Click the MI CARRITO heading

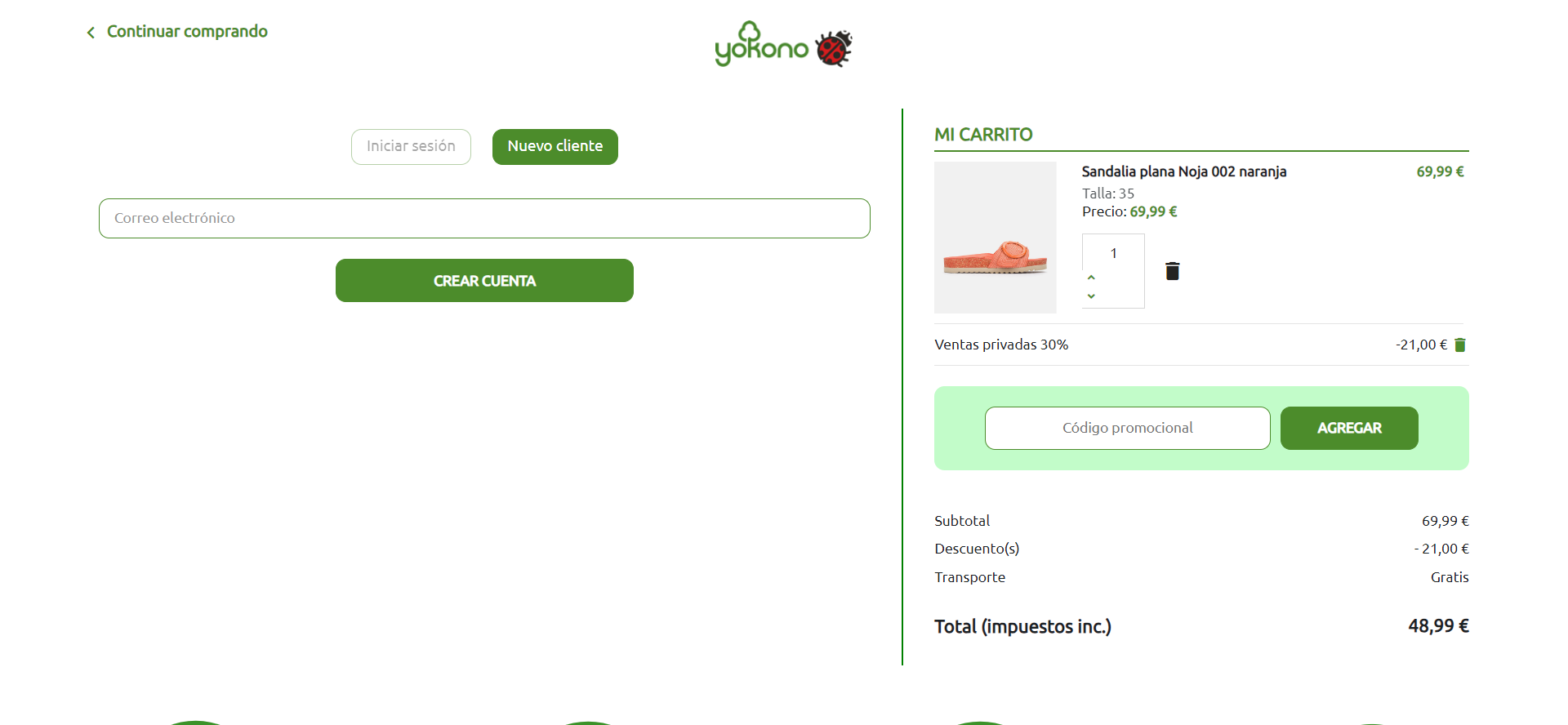[983, 135]
